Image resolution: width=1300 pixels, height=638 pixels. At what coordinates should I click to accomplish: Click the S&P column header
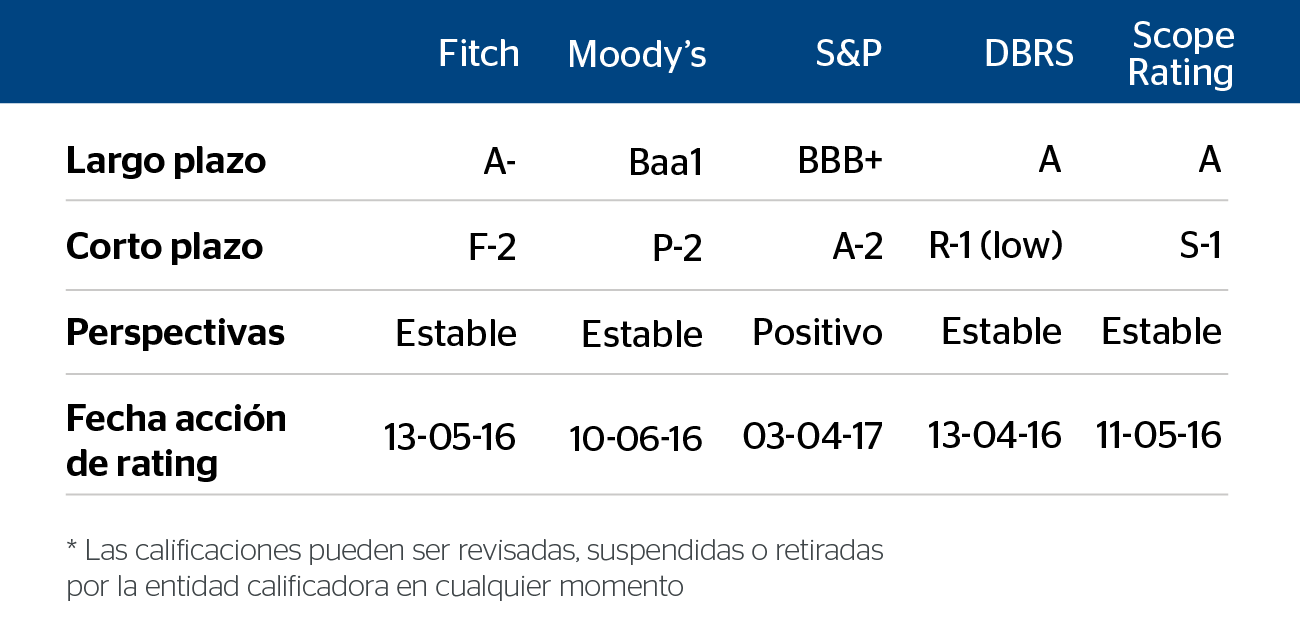click(849, 53)
